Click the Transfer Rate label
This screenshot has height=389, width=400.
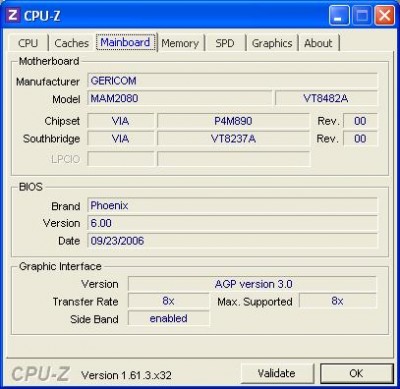pyautogui.click(x=85, y=302)
